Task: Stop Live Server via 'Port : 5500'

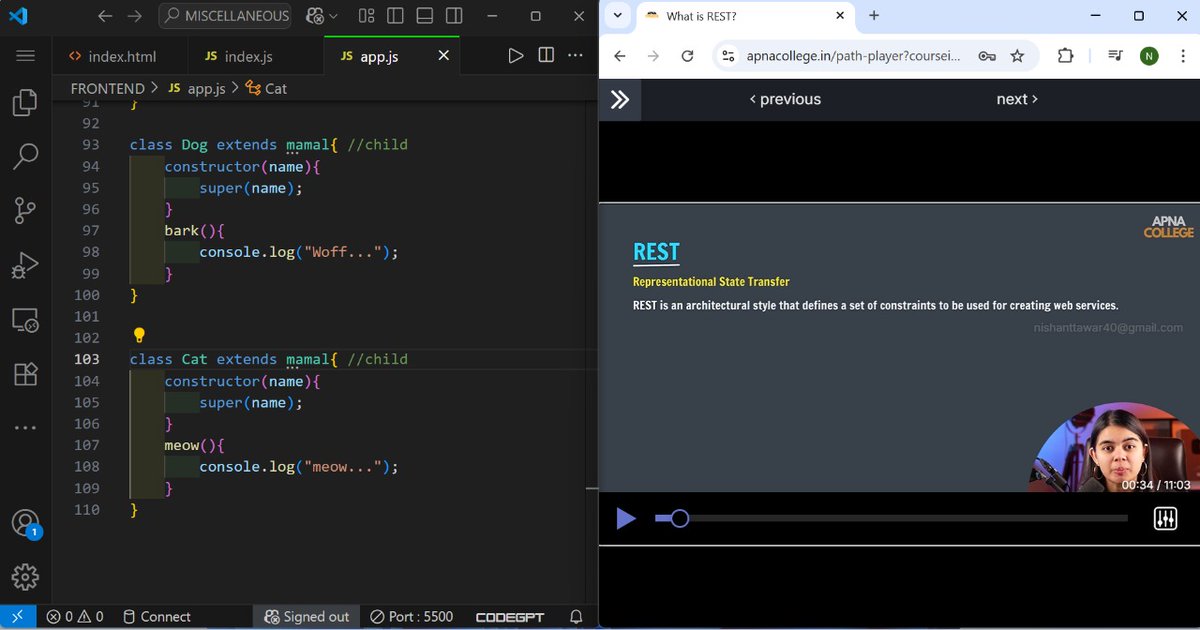Action: (411, 617)
